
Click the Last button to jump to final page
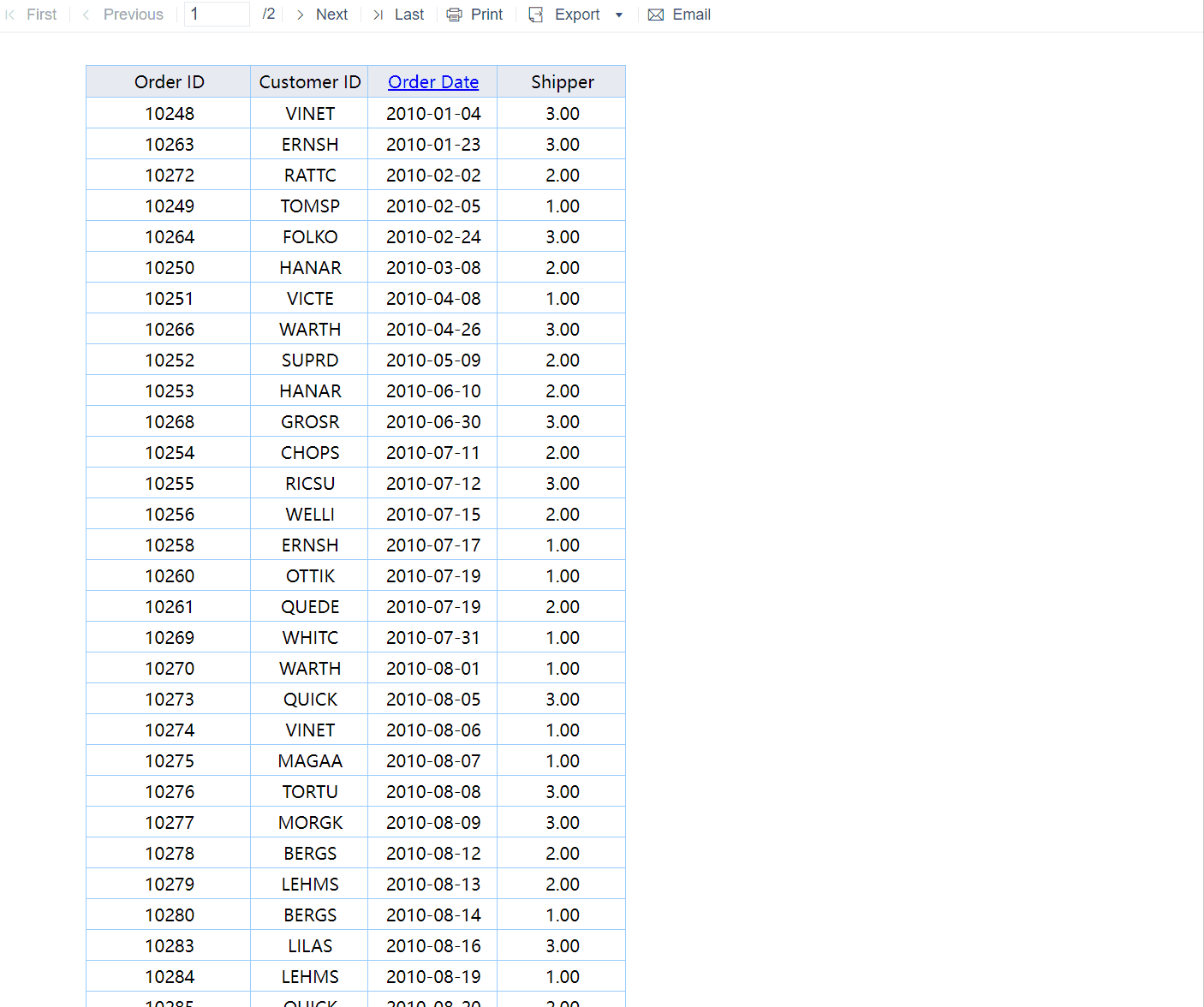pyautogui.click(x=409, y=14)
